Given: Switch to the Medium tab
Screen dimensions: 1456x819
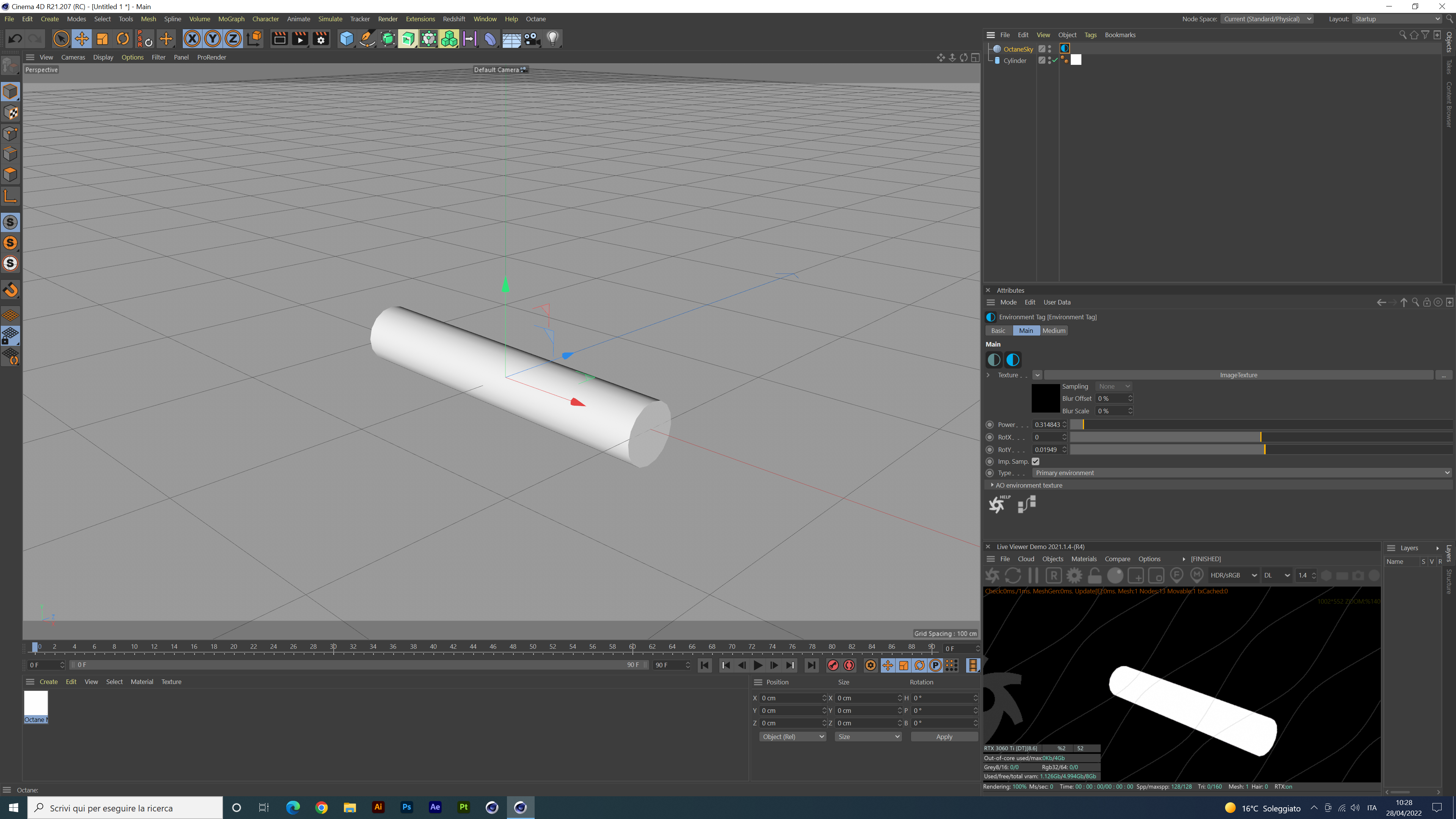Looking at the screenshot, I should point(1054,331).
